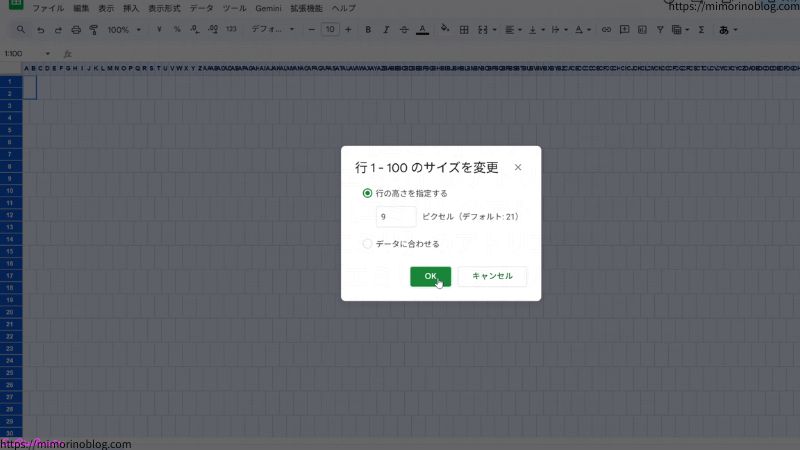Open the 挿入 menu

(131, 8)
